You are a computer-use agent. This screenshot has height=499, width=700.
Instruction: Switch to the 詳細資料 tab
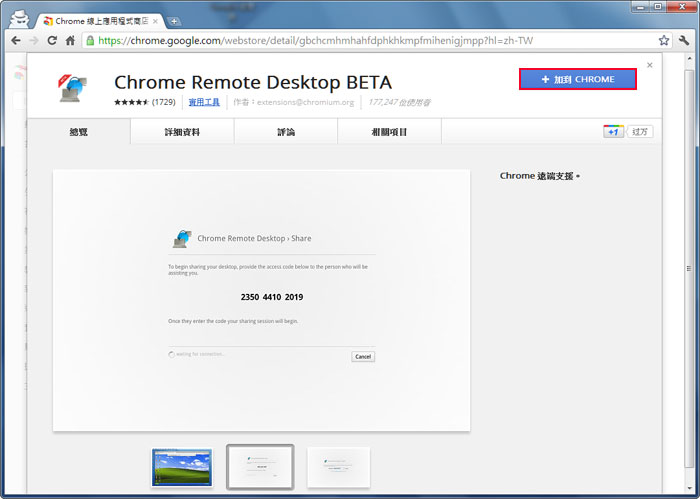pyautogui.click(x=182, y=132)
